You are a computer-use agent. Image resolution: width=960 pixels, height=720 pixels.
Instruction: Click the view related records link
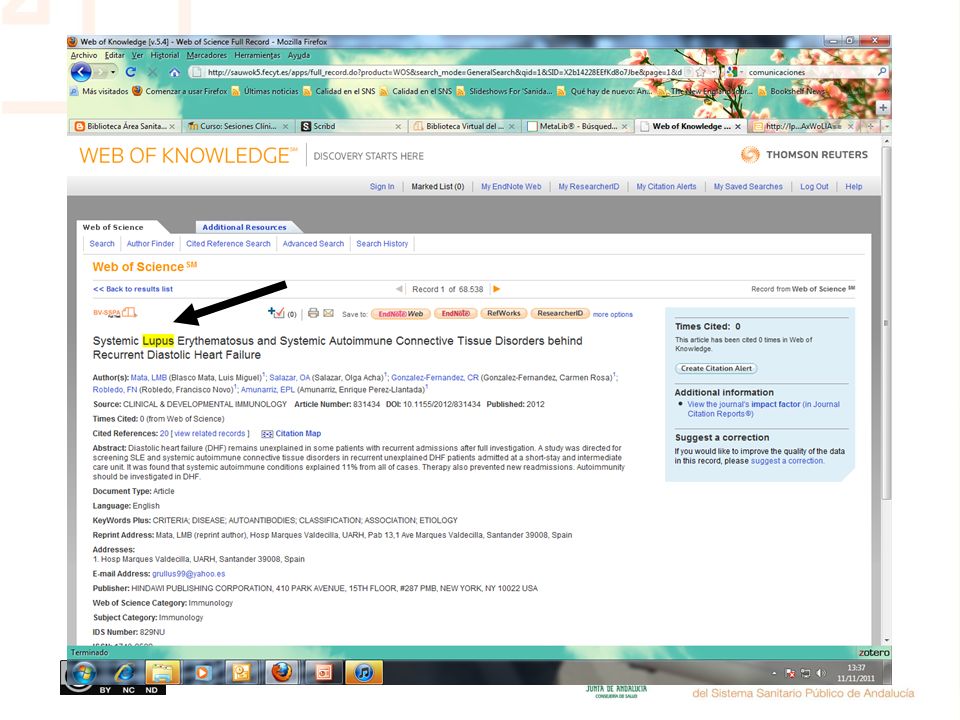point(210,433)
